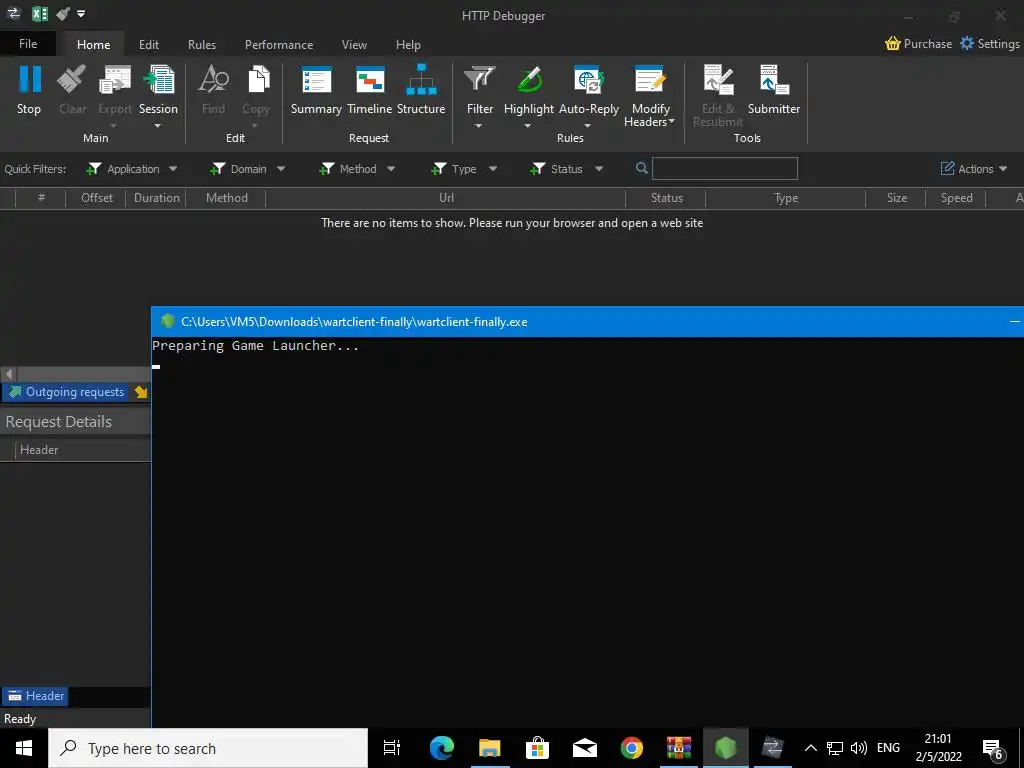This screenshot has width=1024, height=768.
Task: Switch to the Home ribbon tab
Action: tap(93, 44)
